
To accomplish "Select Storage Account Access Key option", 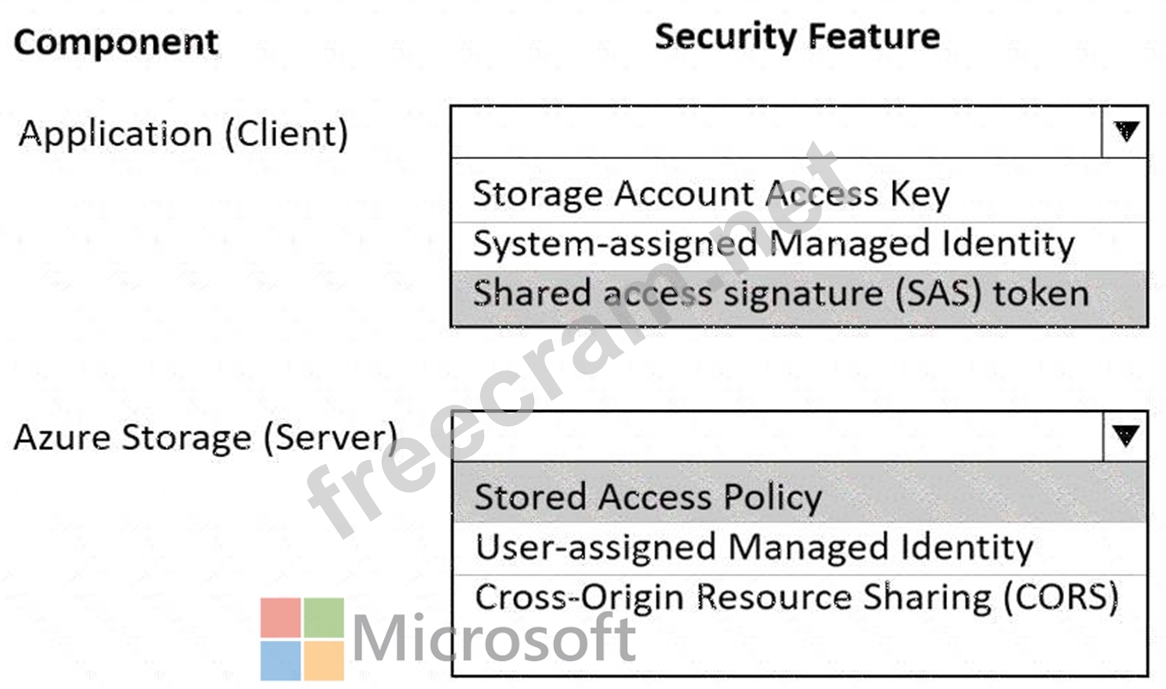I will click(799, 193).
